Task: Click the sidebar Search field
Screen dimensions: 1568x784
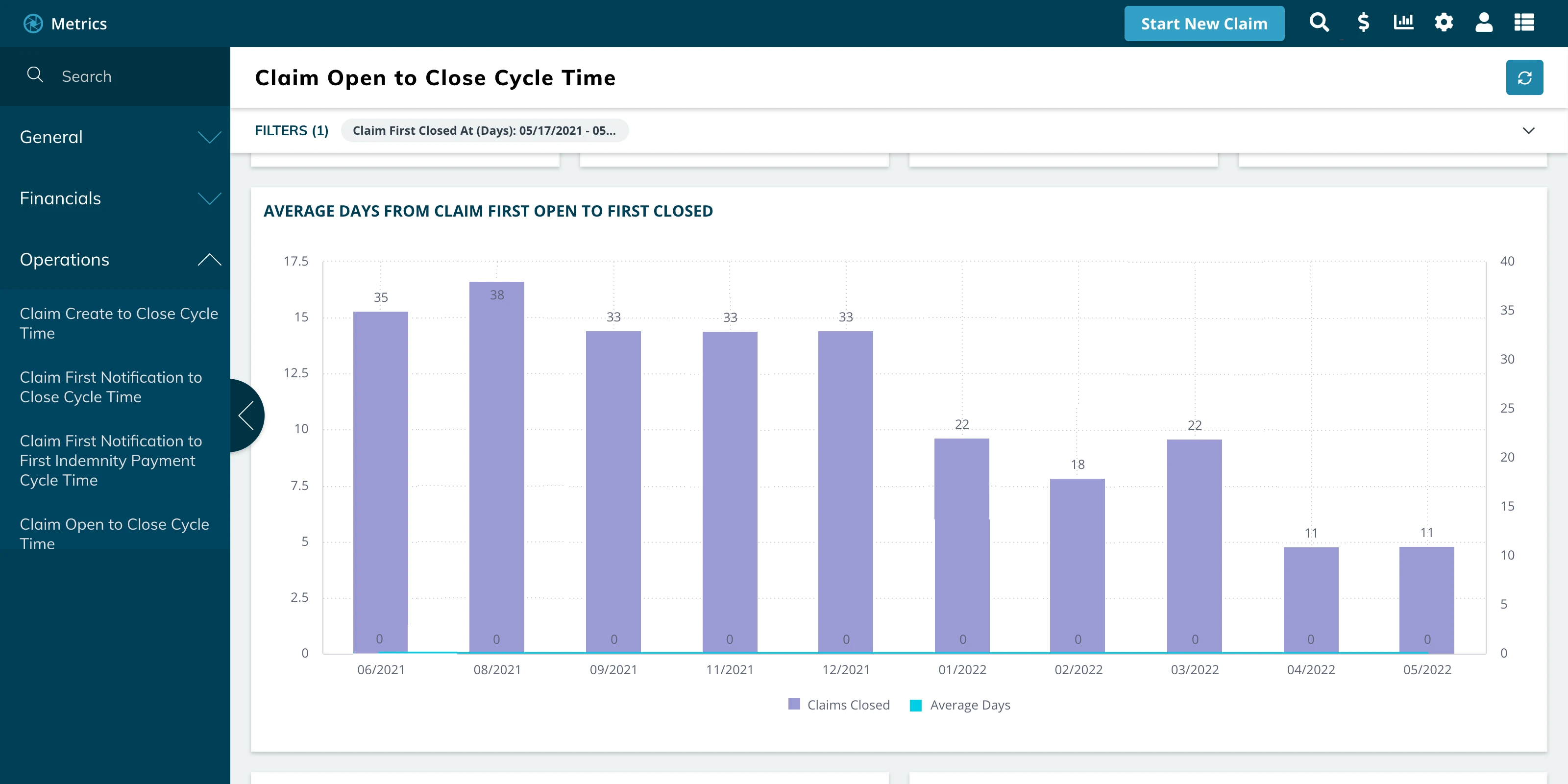Action: [122, 76]
